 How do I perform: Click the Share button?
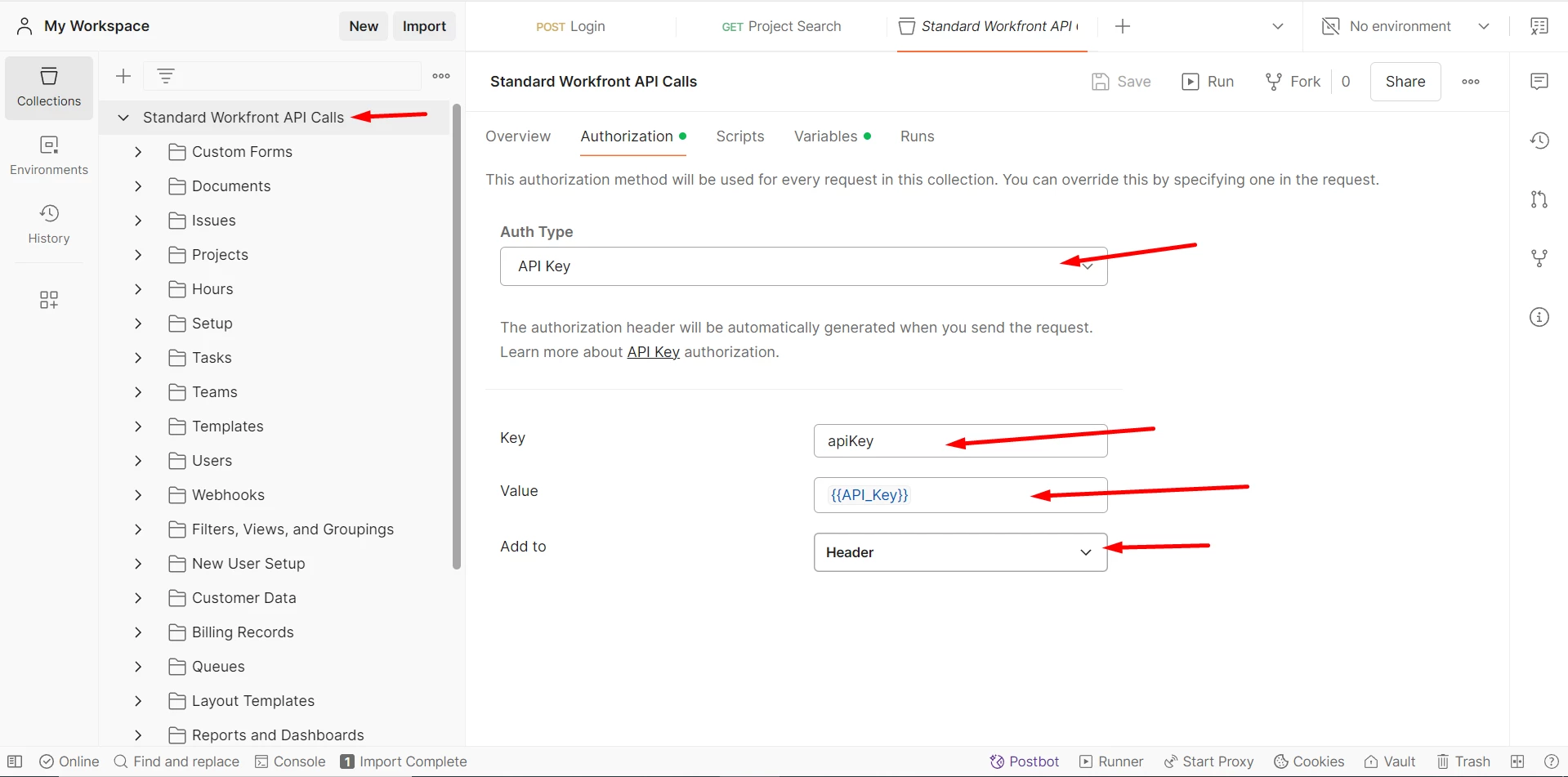coord(1405,82)
